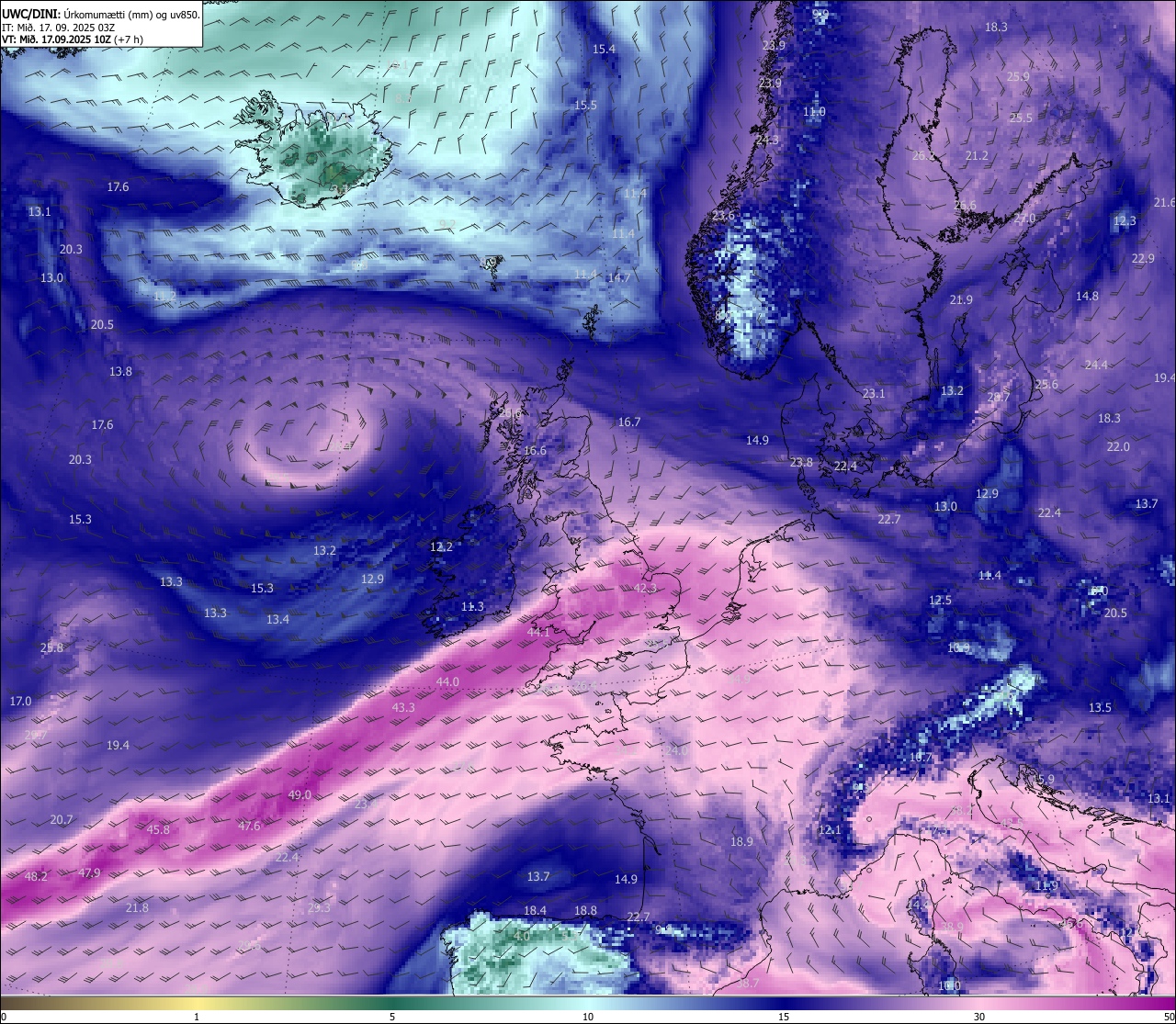Click the map value 12.2 over Ireland
The width and height of the screenshot is (1176, 1024).
tap(441, 546)
